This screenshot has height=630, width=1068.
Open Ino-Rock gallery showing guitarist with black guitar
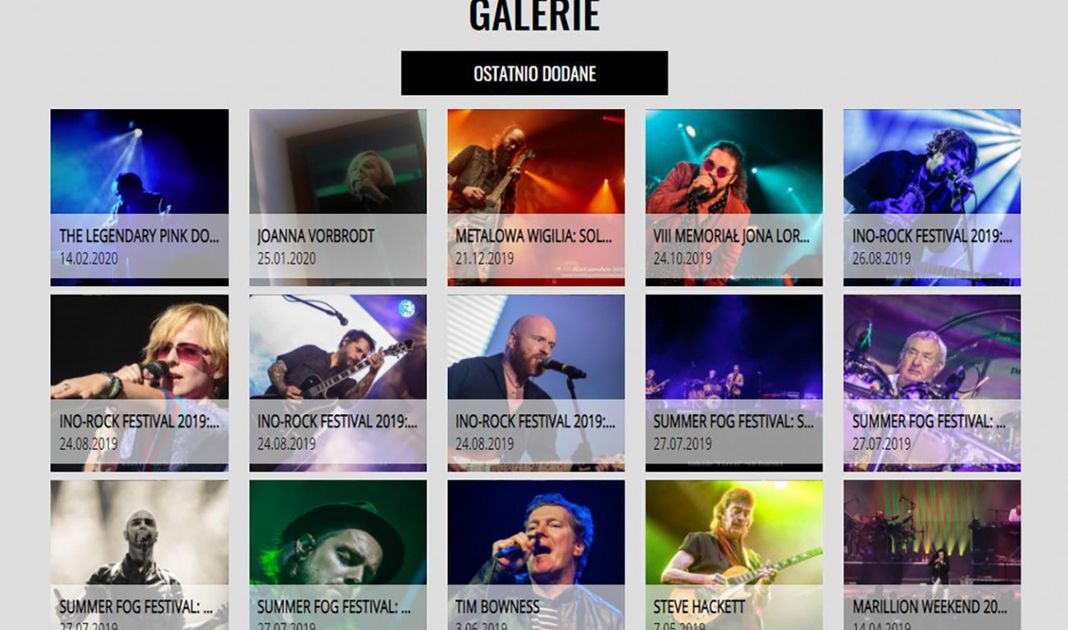338,383
